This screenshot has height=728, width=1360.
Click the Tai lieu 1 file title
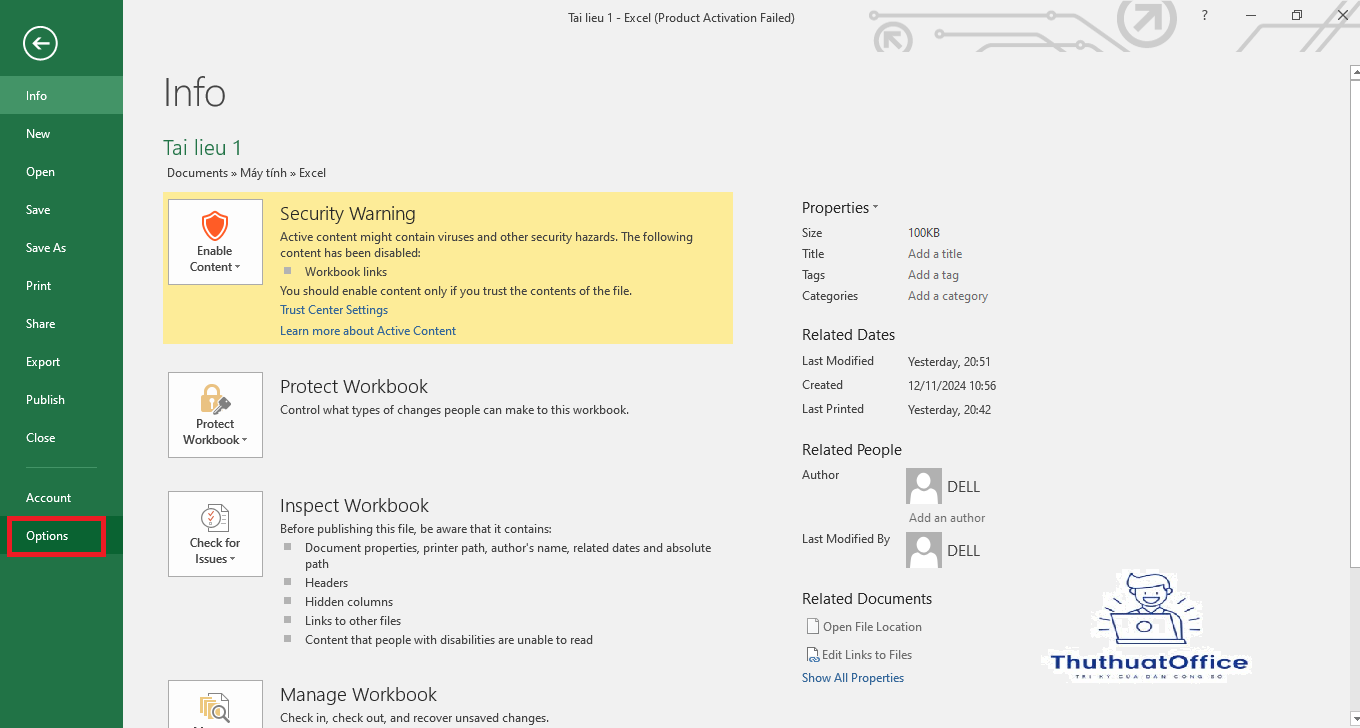[x=203, y=148]
